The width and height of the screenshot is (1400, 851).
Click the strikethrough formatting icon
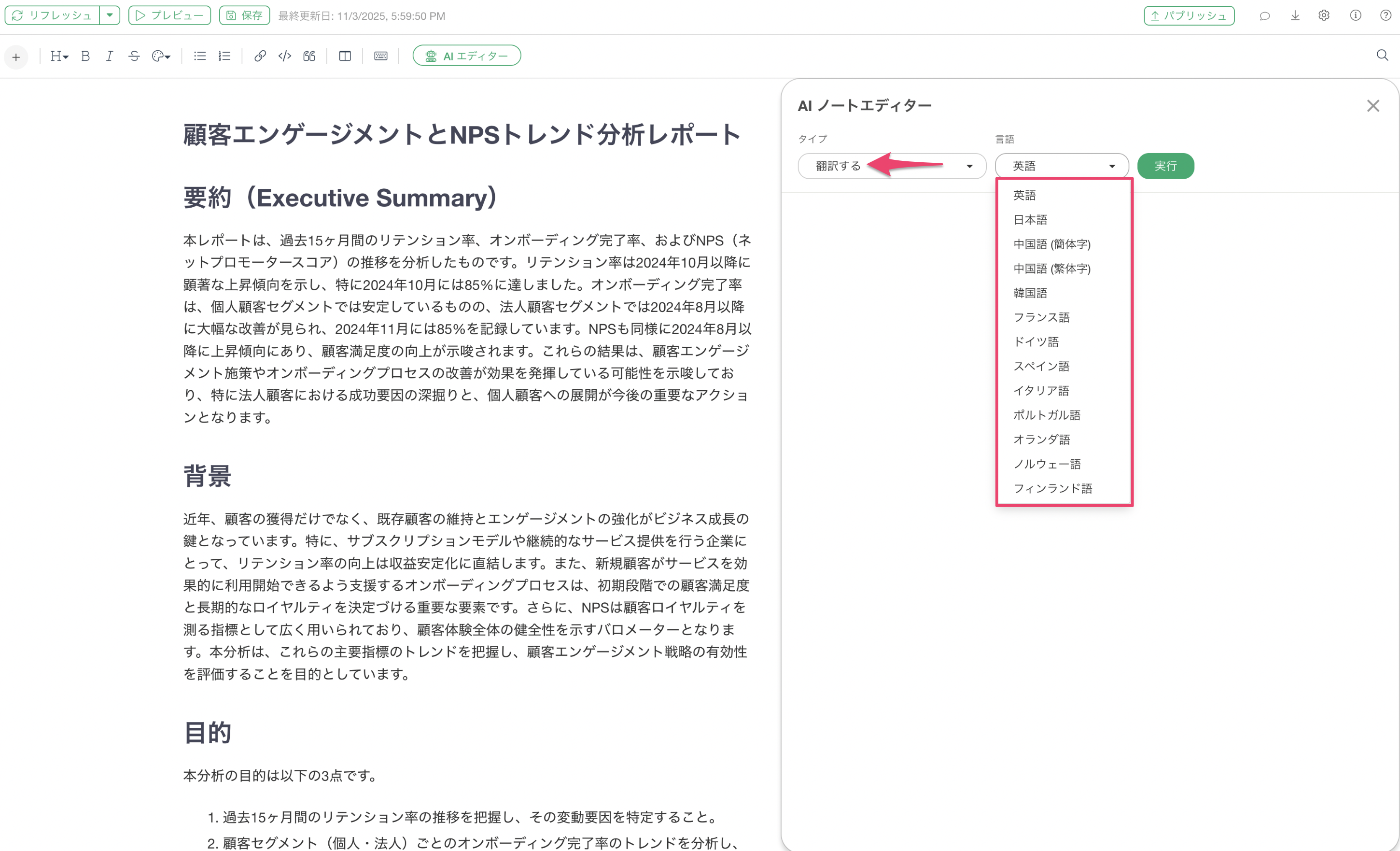point(134,56)
